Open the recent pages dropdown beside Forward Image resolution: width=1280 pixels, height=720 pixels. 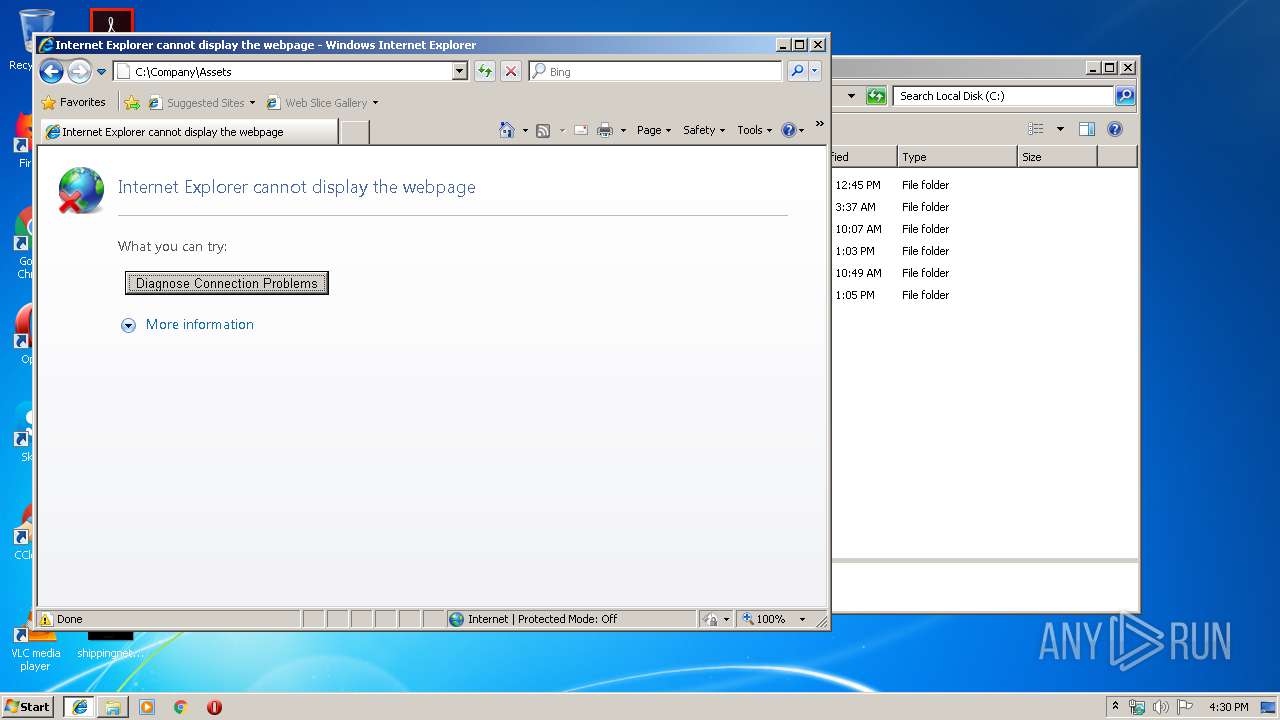point(101,72)
